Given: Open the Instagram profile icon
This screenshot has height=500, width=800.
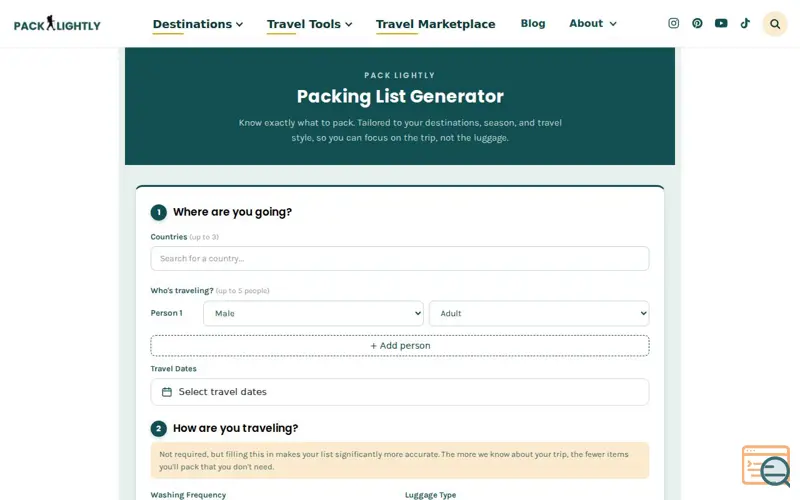Looking at the screenshot, I should click(673, 23).
